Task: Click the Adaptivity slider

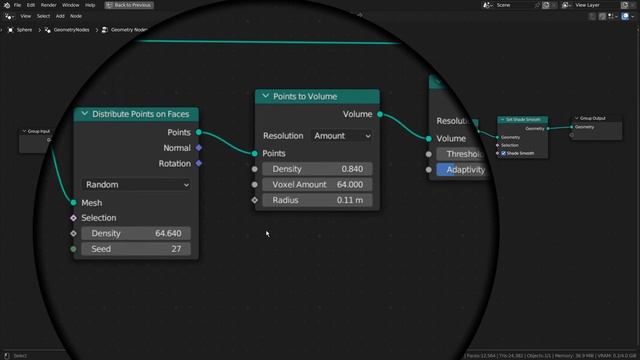Action: (x=462, y=170)
